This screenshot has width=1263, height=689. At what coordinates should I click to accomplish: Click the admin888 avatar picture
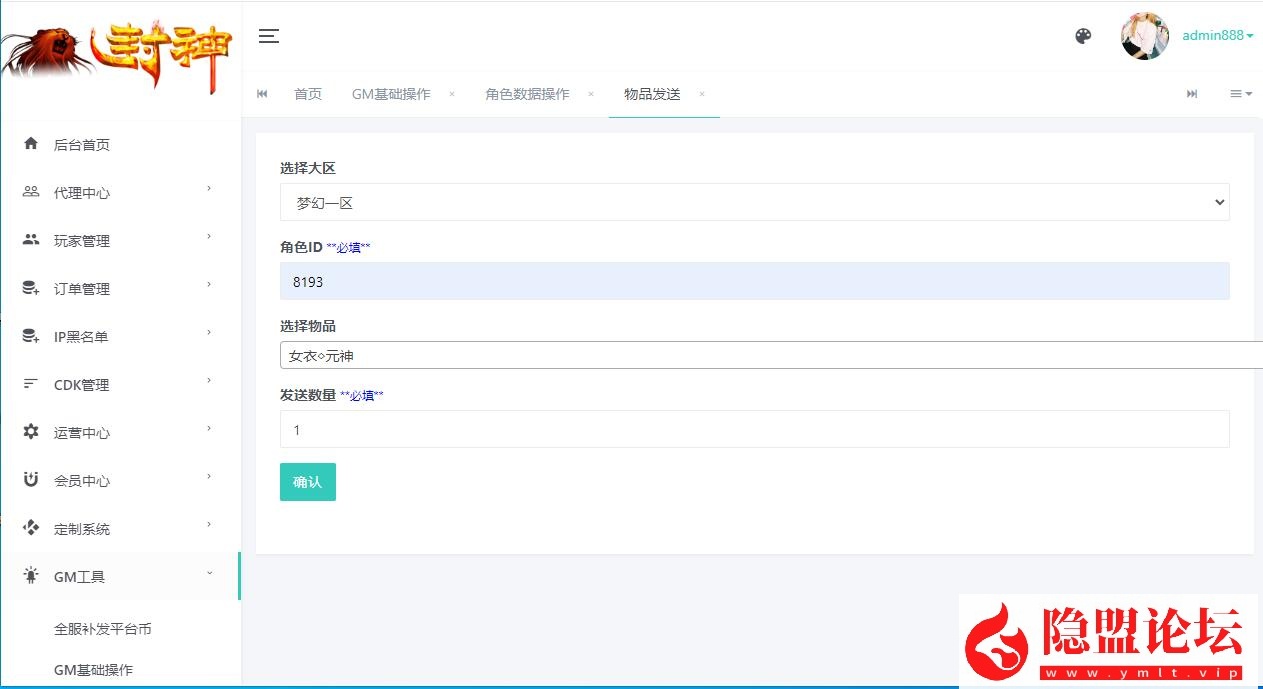pyautogui.click(x=1144, y=36)
